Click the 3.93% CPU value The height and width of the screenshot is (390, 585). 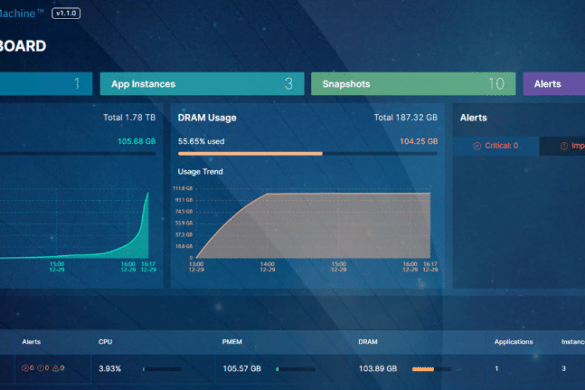[110, 369]
